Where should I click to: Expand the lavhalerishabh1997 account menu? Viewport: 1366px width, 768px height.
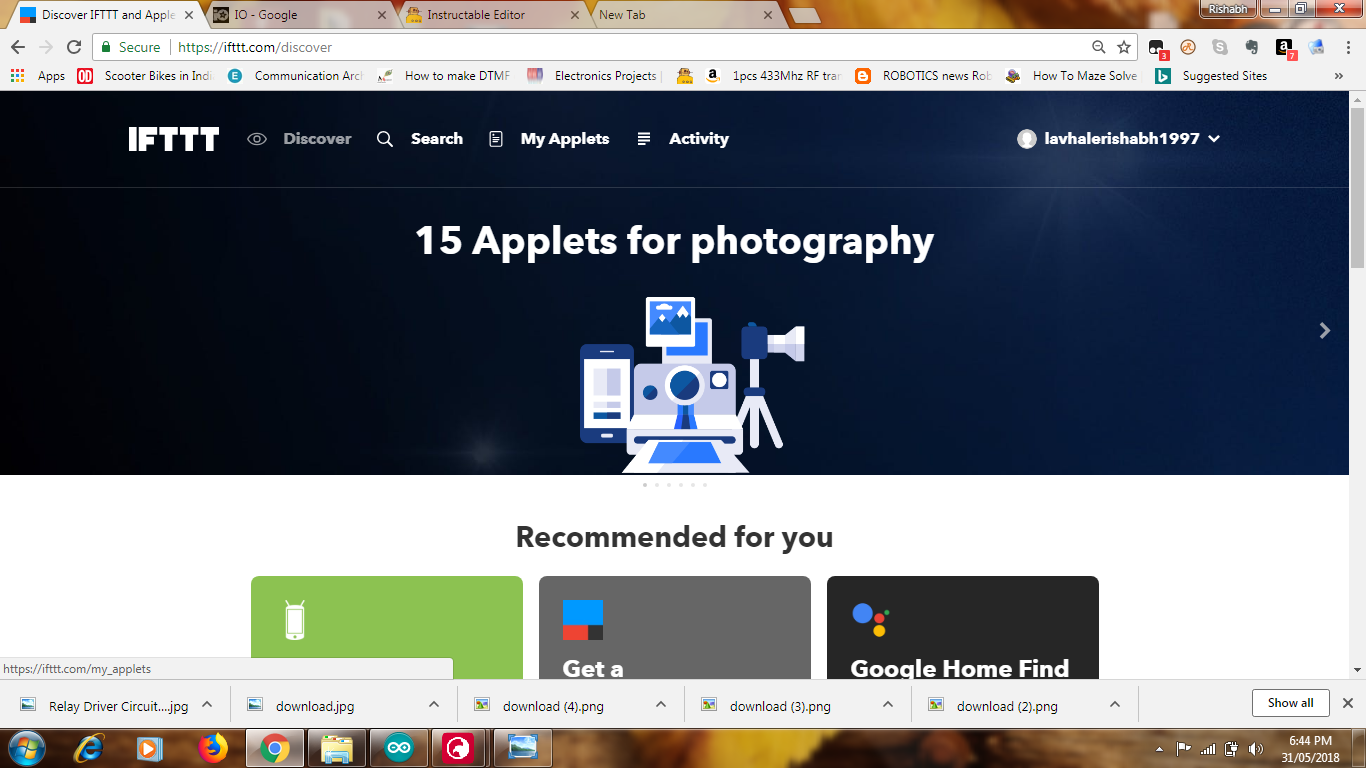click(x=1119, y=139)
